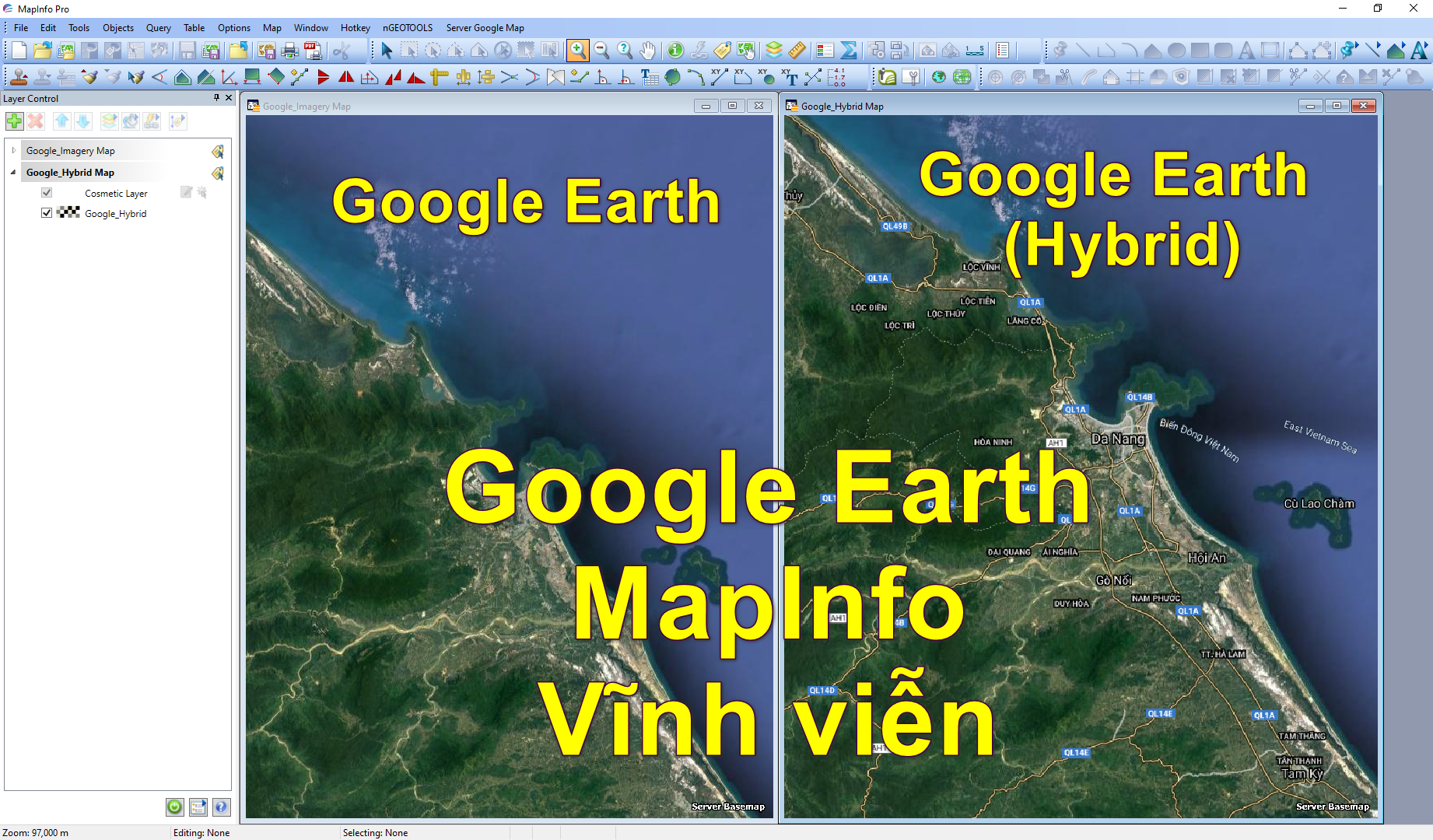This screenshot has height=840, width=1433.
Task: Click the rubber stamp tool icon
Action: pos(19,76)
